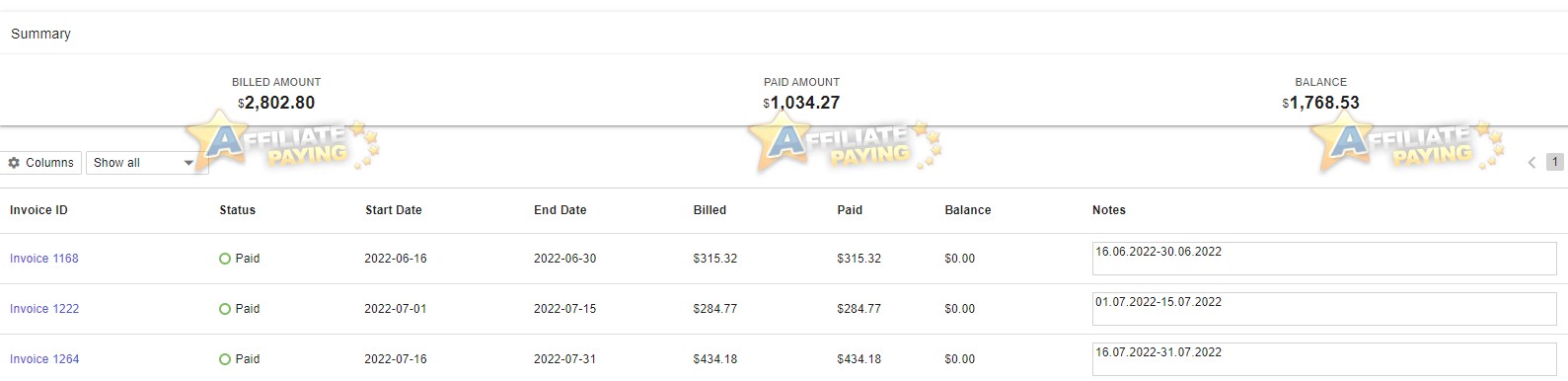Image resolution: width=1568 pixels, height=381 pixels.
Task: Sort by Balance column header
Action: click(x=967, y=210)
